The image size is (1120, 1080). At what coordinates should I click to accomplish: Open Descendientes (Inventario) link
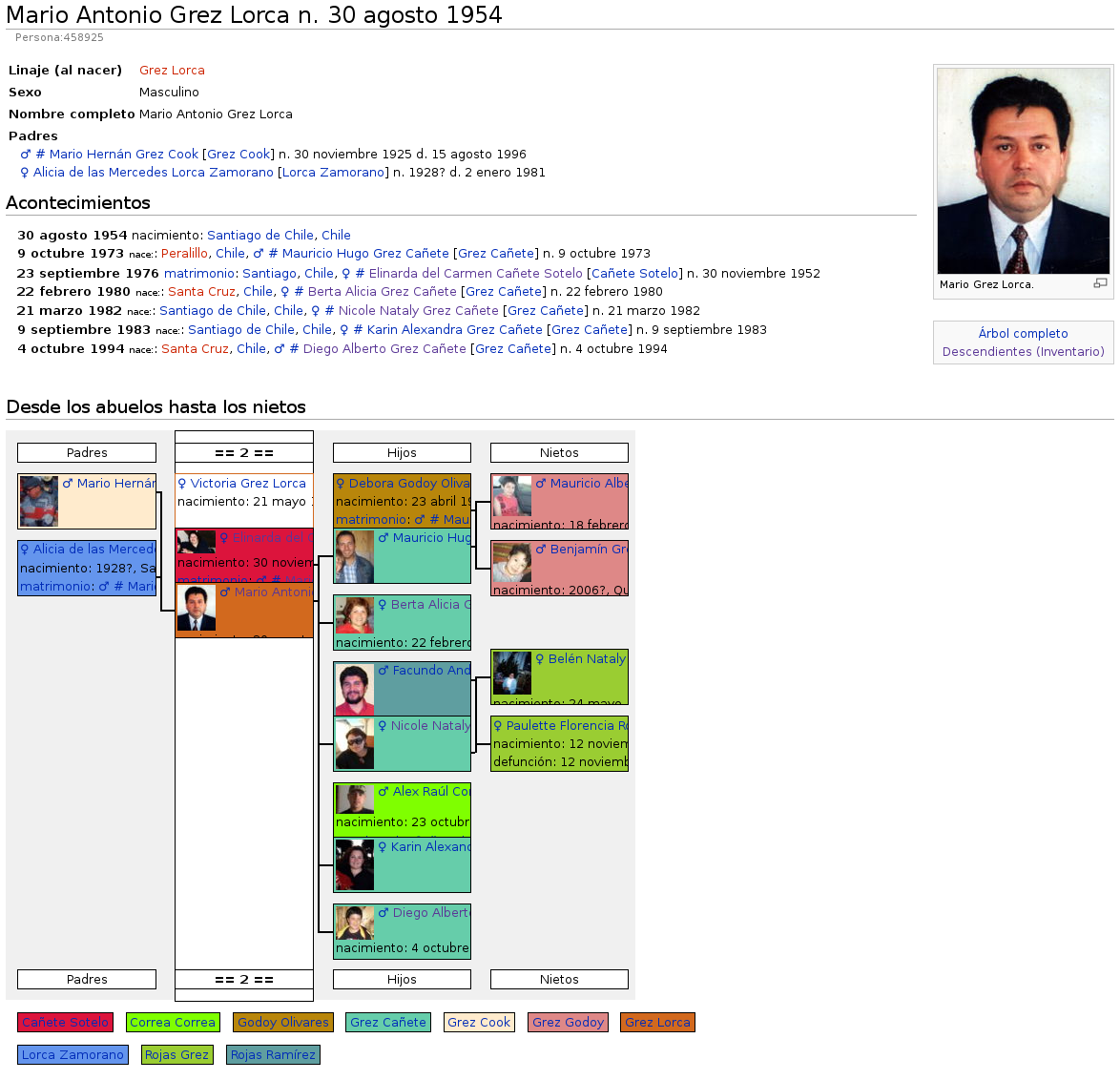click(x=1023, y=351)
